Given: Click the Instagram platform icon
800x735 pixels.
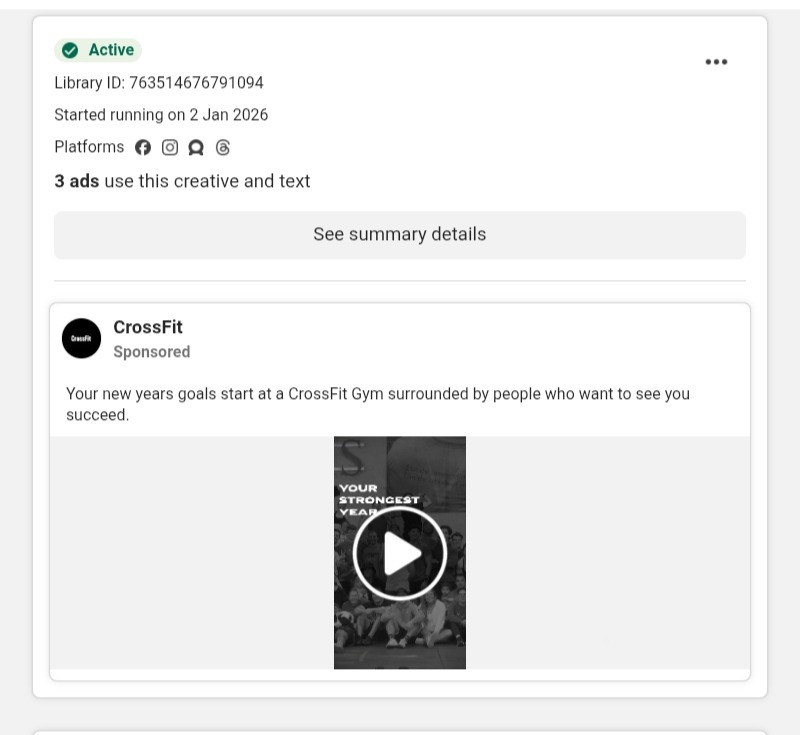Looking at the screenshot, I should click(x=170, y=148).
